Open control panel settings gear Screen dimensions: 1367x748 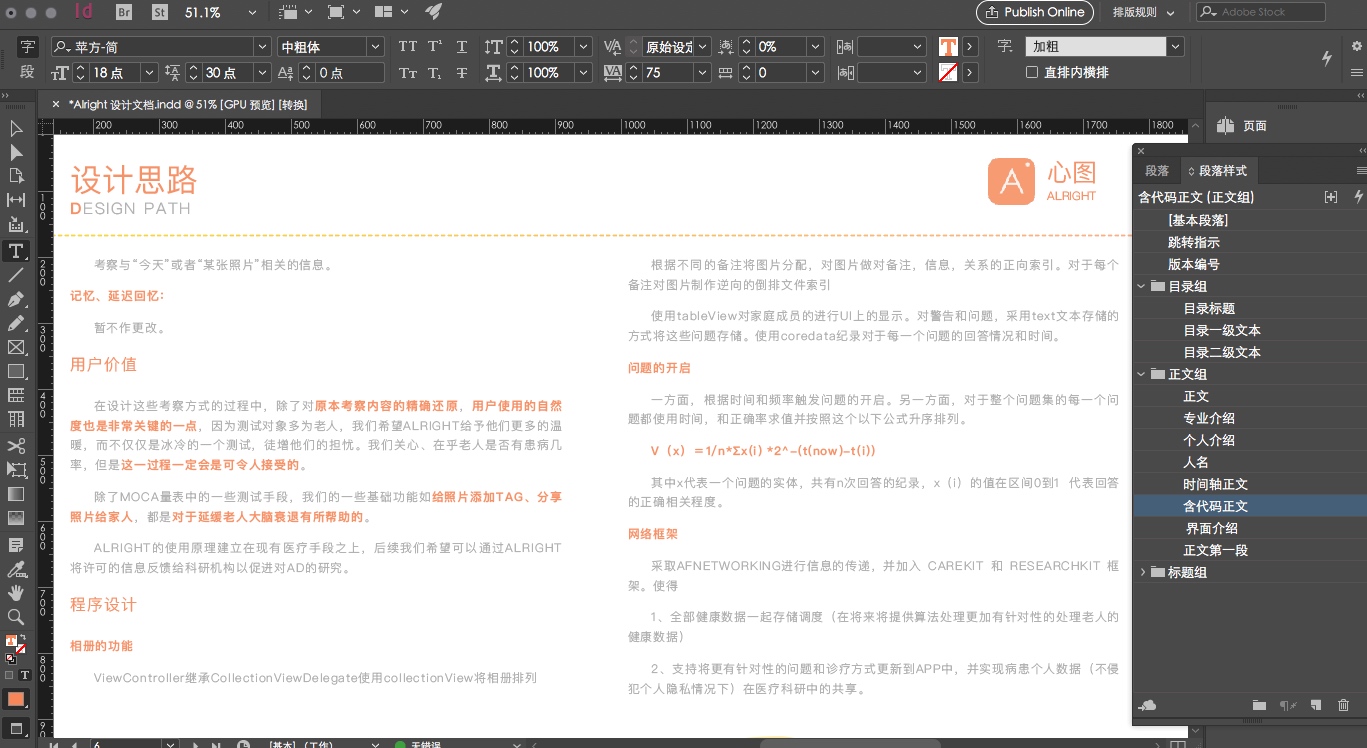(1357, 46)
